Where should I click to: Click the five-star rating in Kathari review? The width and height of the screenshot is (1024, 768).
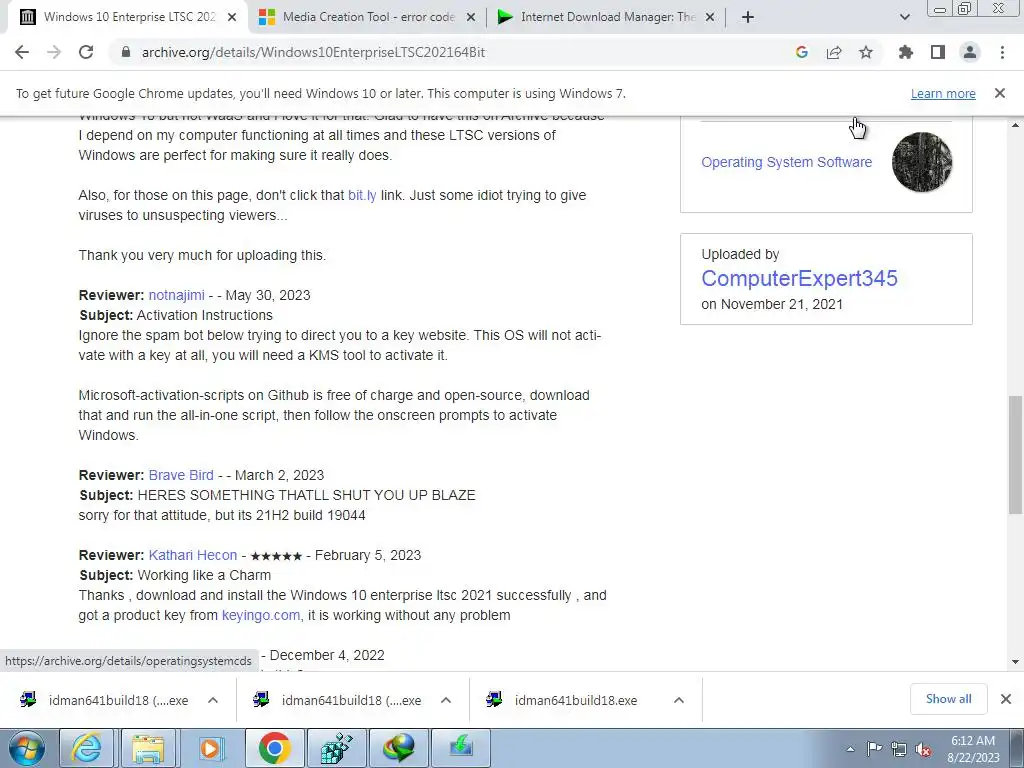pos(276,556)
